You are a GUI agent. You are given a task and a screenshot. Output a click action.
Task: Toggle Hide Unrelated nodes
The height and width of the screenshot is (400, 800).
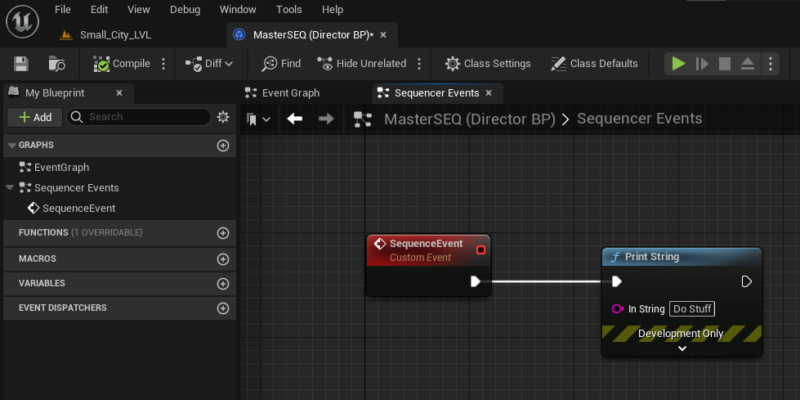(362, 64)
